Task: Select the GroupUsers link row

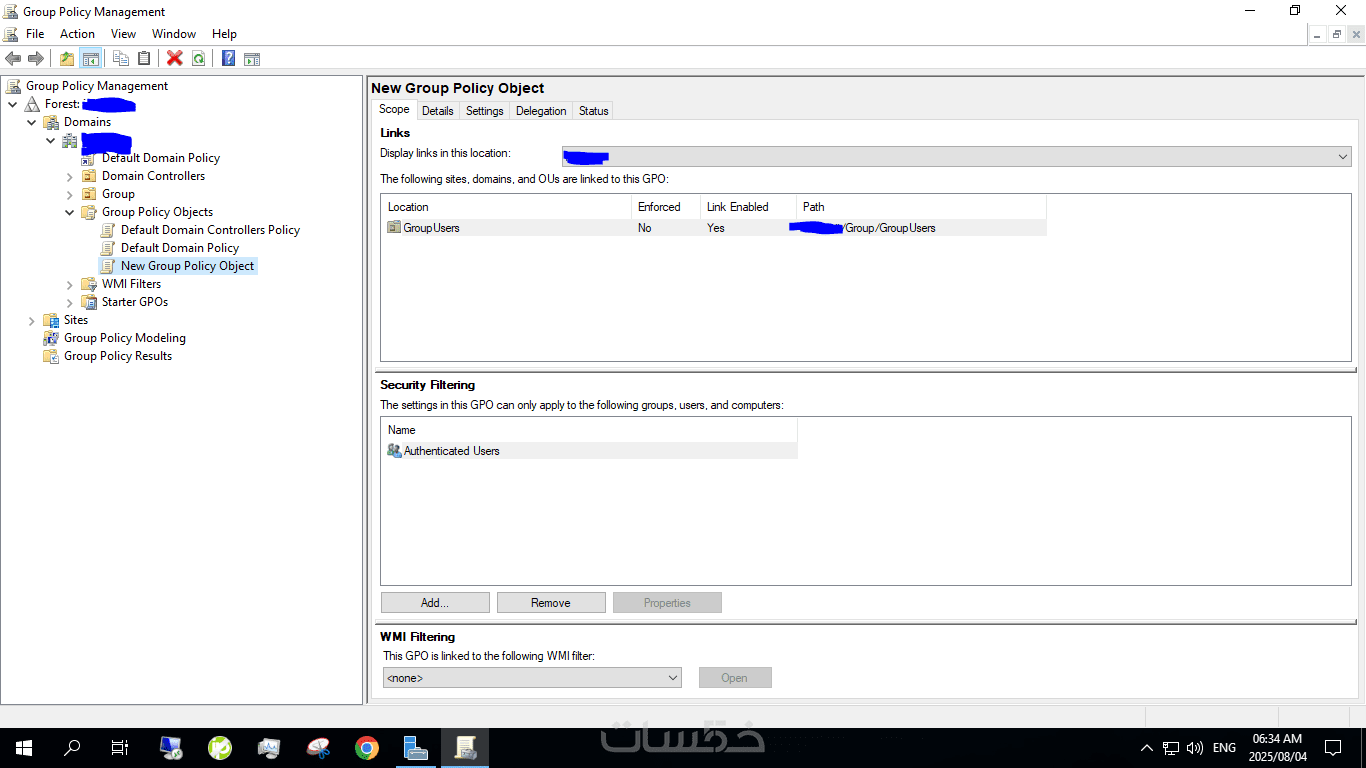Action: pos(716,228)
